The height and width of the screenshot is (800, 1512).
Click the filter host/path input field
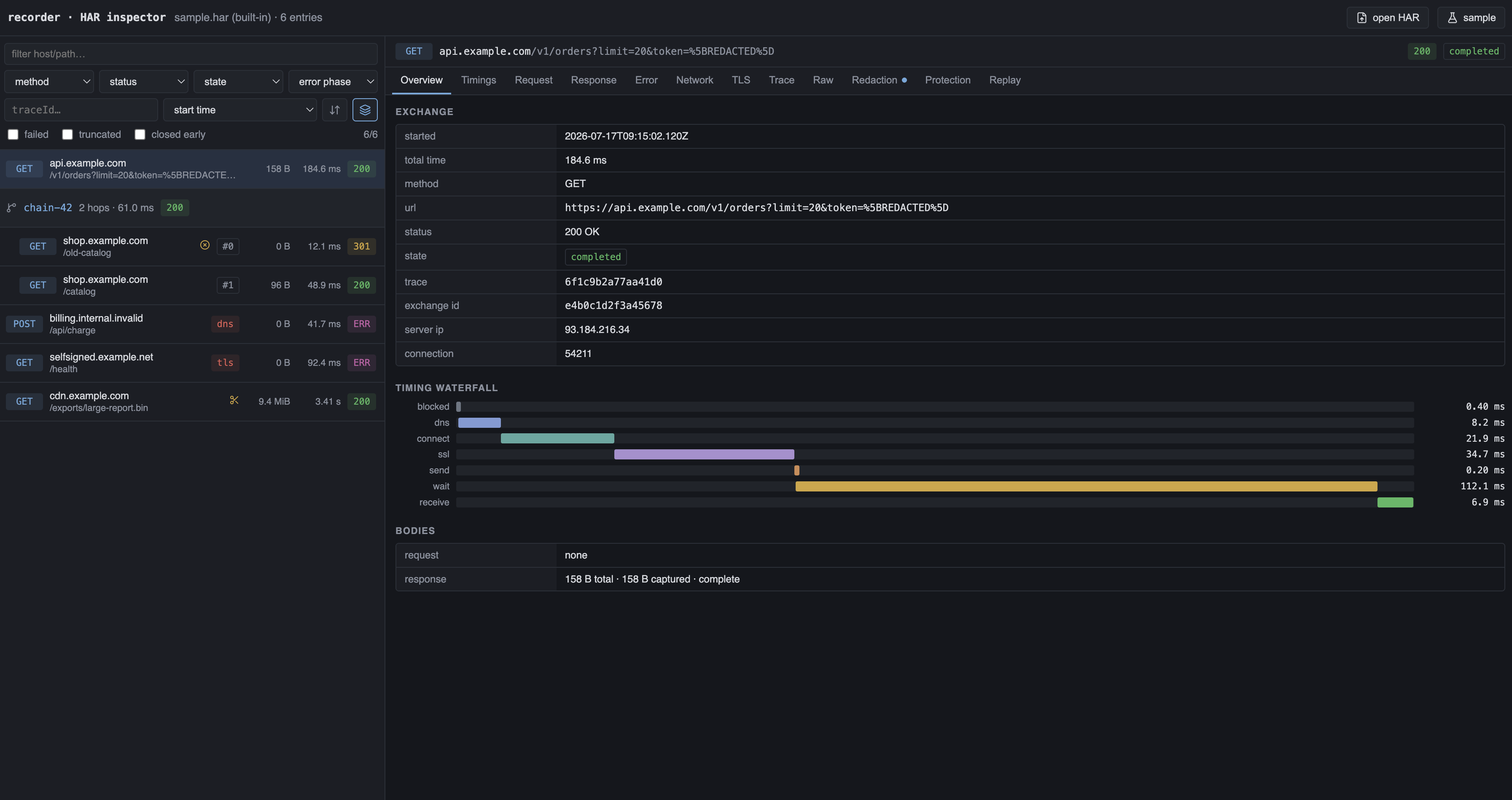point(191,54)
